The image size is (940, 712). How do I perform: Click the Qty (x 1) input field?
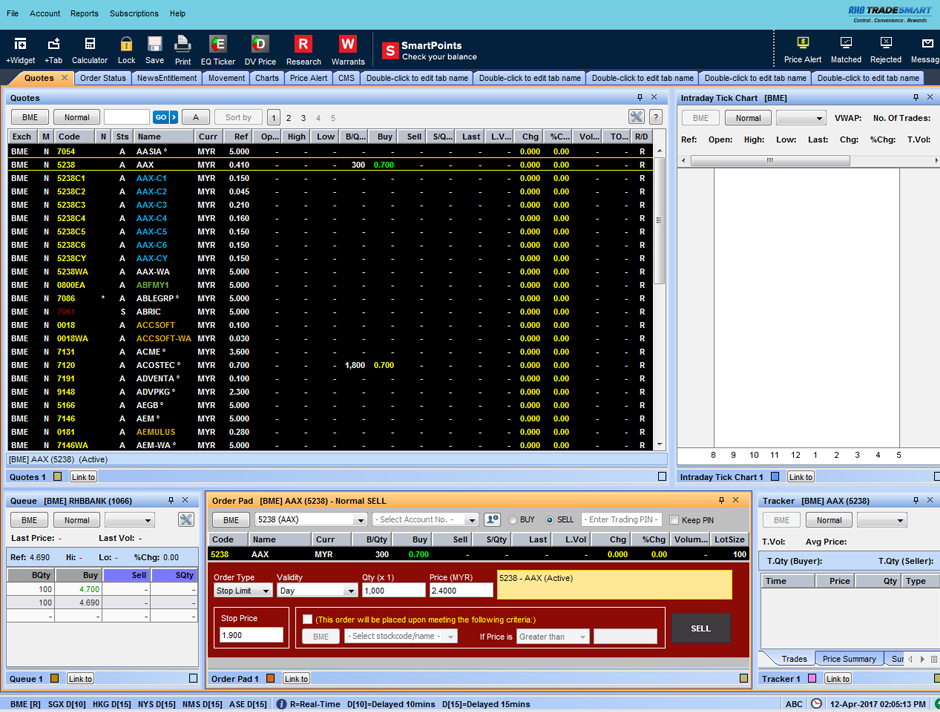(x=393, y=590)
